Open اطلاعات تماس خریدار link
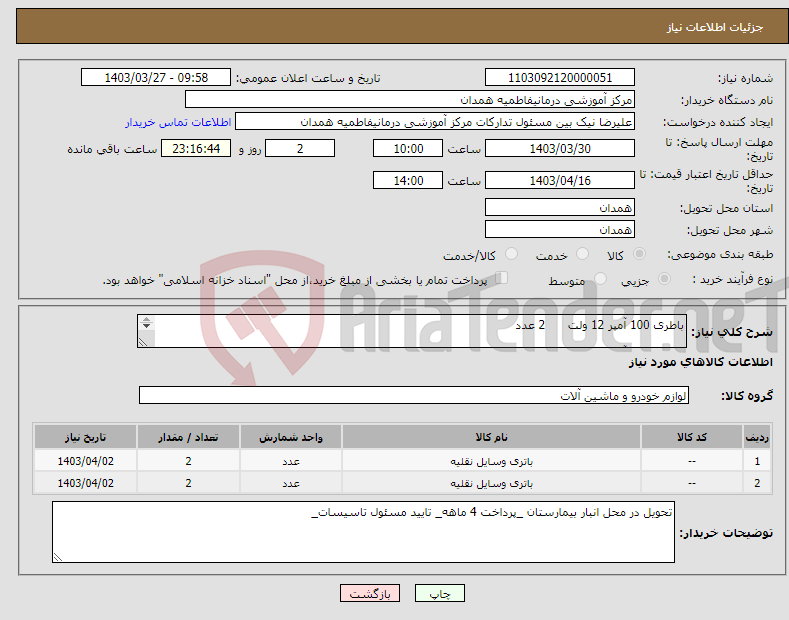The image size is (789, 620). tap(178, 122)
